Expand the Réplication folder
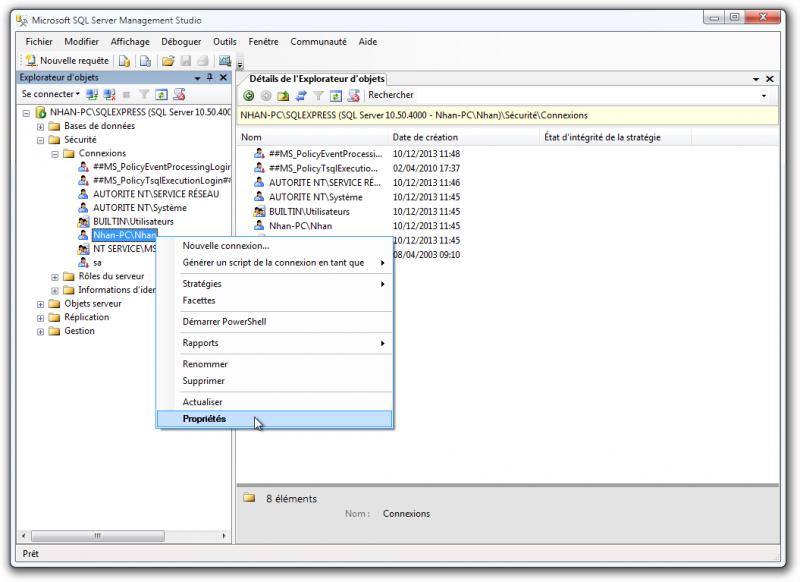This screenshot has height=582, width=800. click(40, 318)
